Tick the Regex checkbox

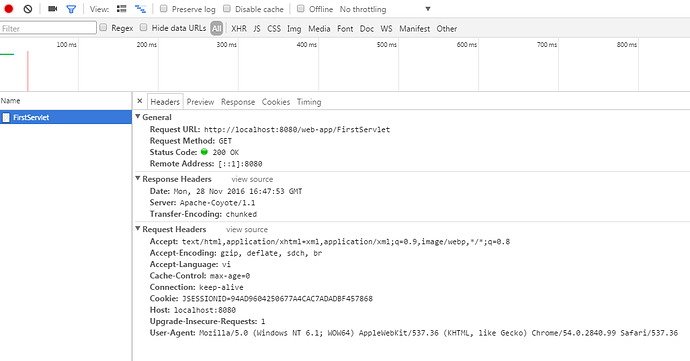[x=103, y=27]
